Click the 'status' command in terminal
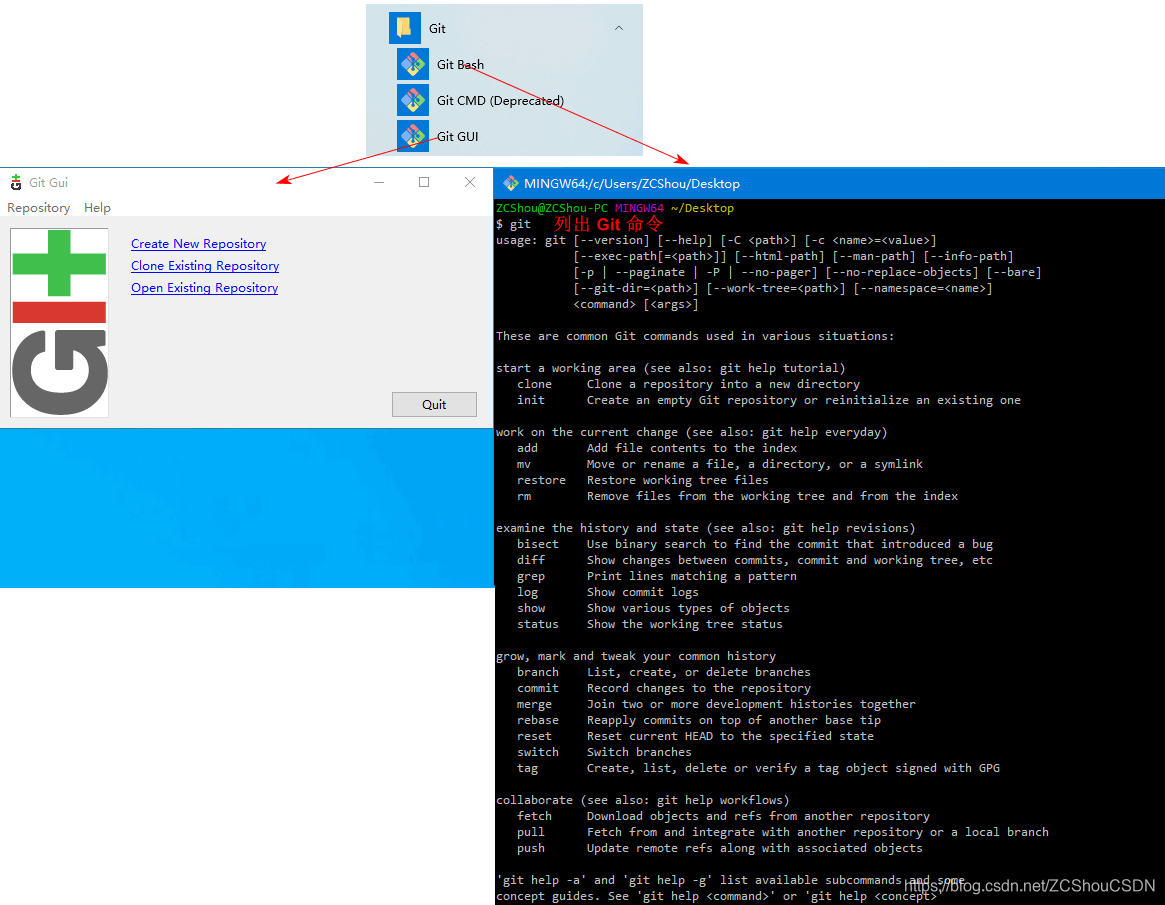Viewport: 1165px width, 905px height. 538,624
